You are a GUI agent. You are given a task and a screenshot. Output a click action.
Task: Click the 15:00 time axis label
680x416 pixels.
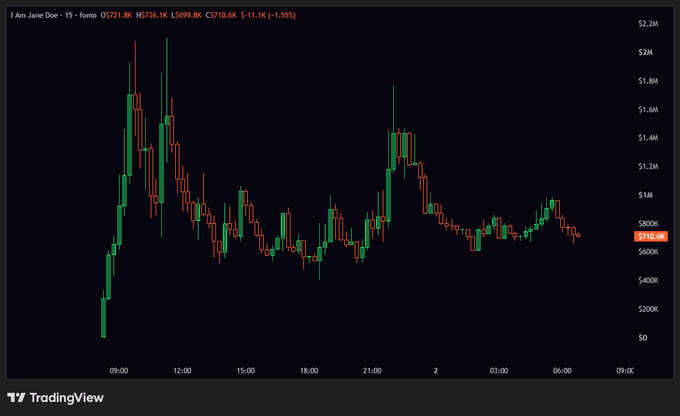coord(245,370)
